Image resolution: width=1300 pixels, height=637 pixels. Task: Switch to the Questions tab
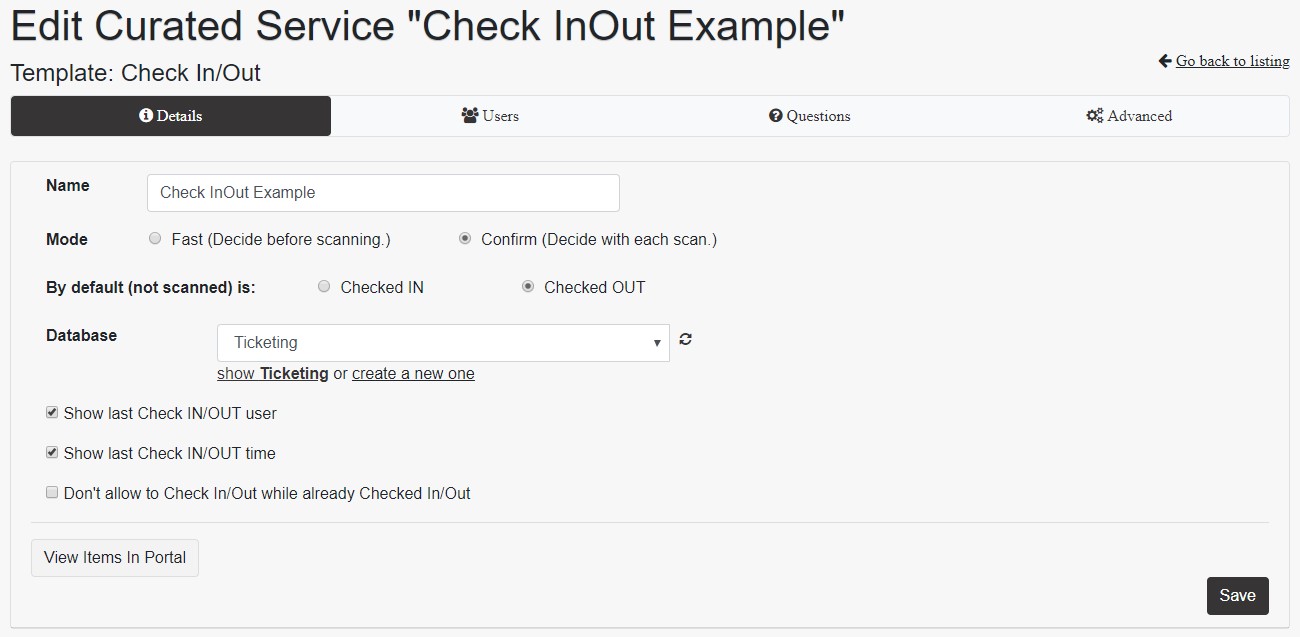810,116
